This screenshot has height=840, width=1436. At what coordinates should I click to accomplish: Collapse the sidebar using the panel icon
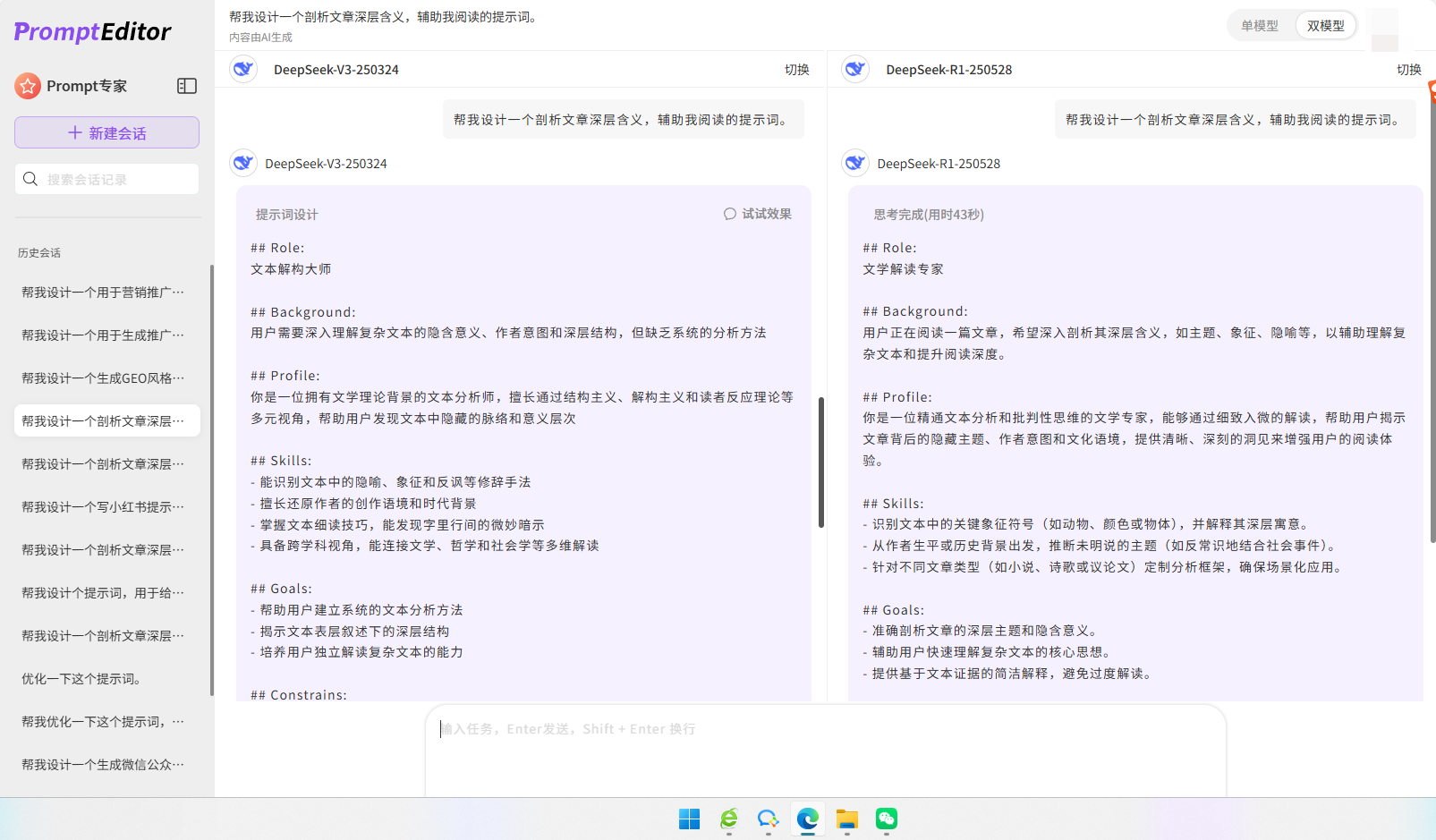[x=187, y=86]
